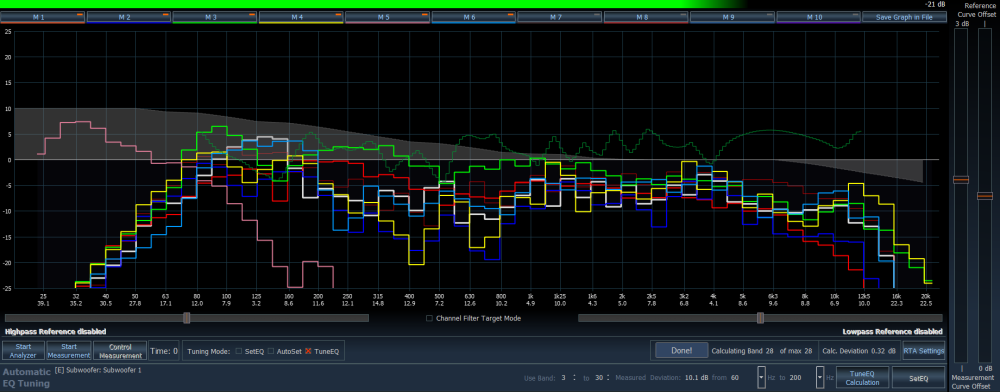The width and height of the screenshot is (1000, 392).
Task: Click the '100' frequency axis label
Action: [x=226, y=297]
